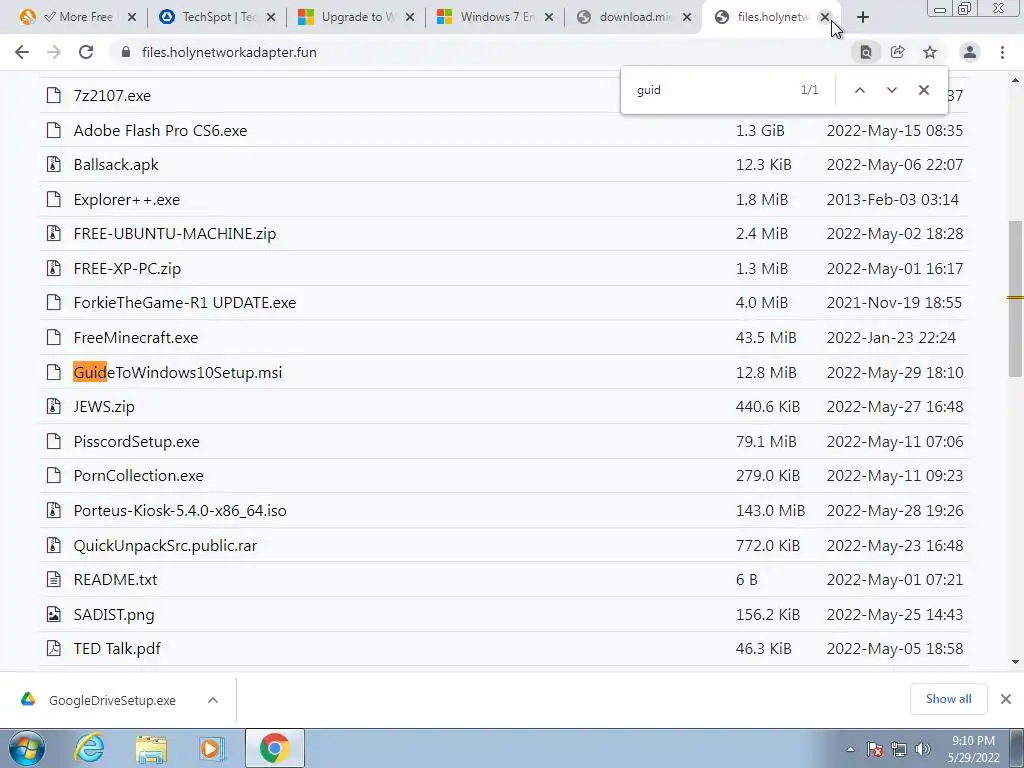Open the GoogleDriveSetup.exe downloaded file

(112, 700)
